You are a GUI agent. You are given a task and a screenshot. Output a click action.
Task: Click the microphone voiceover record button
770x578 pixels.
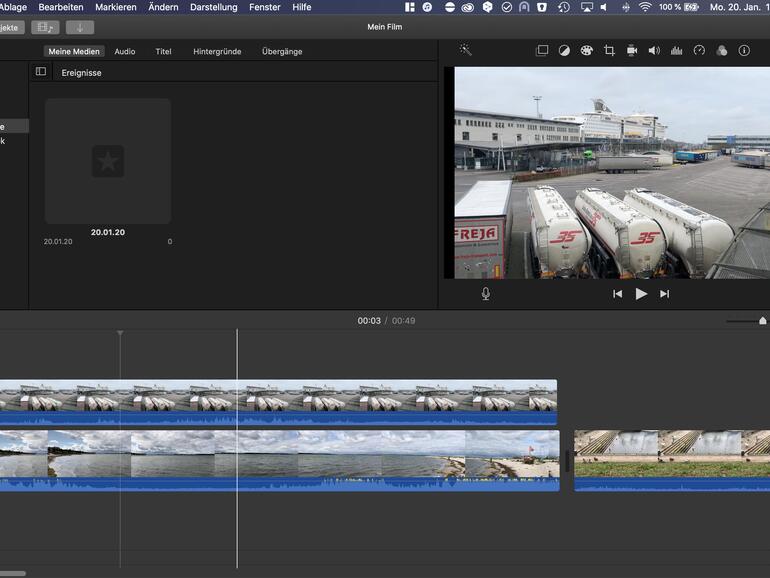tap(486, 294)
